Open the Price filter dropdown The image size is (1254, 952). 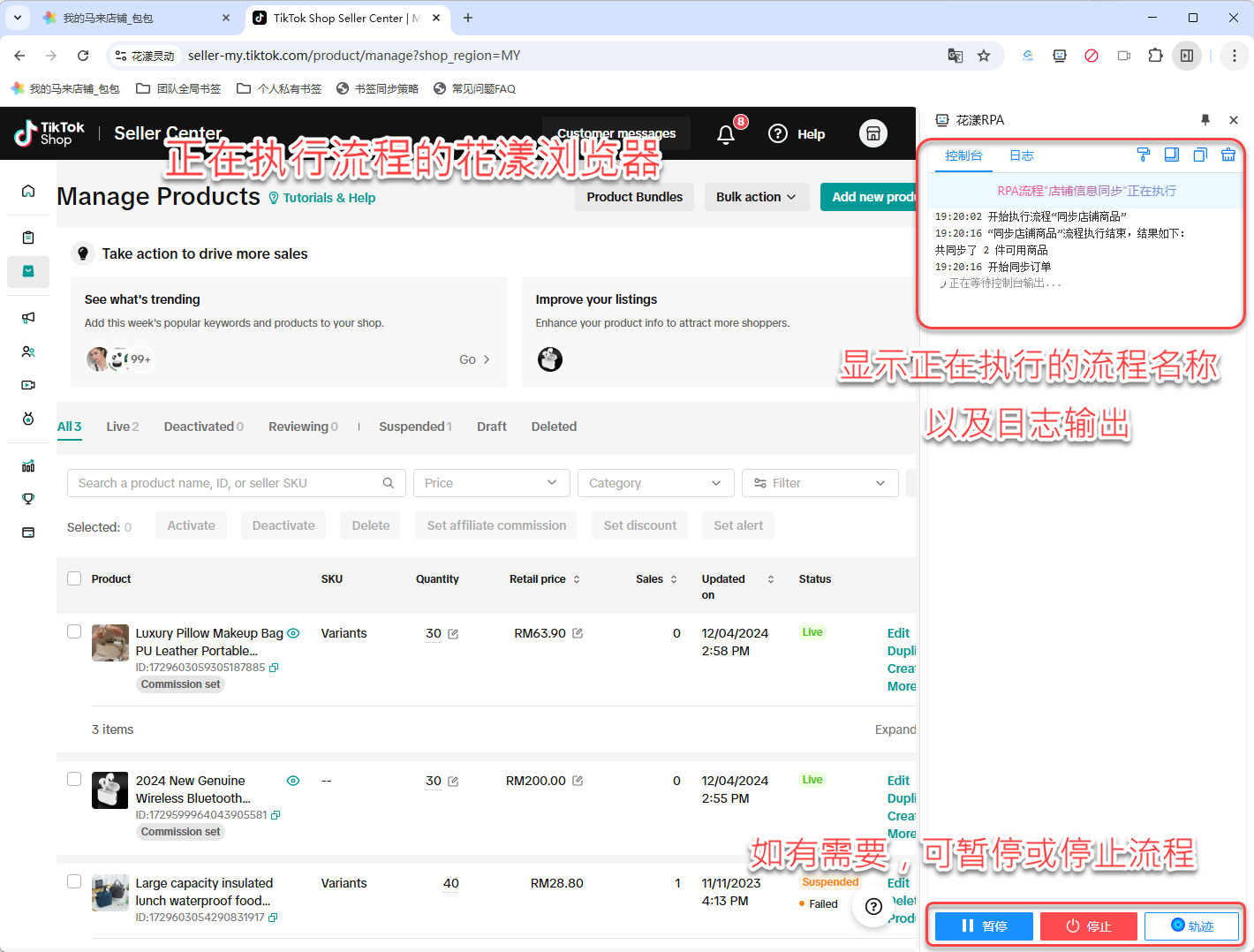(x=492, y=483)
